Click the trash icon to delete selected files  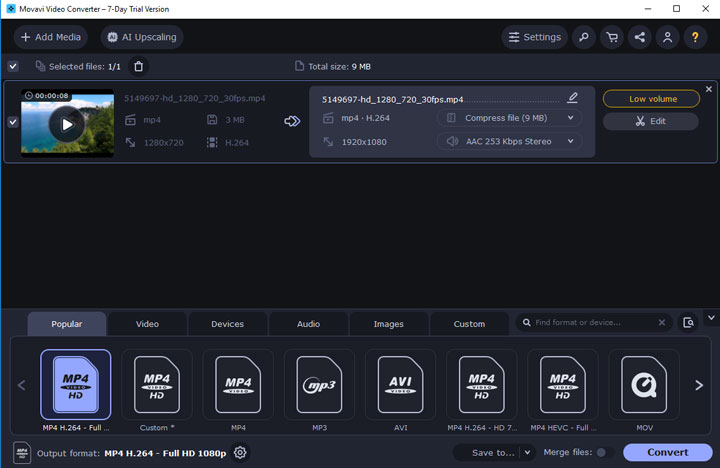(139, 67)
